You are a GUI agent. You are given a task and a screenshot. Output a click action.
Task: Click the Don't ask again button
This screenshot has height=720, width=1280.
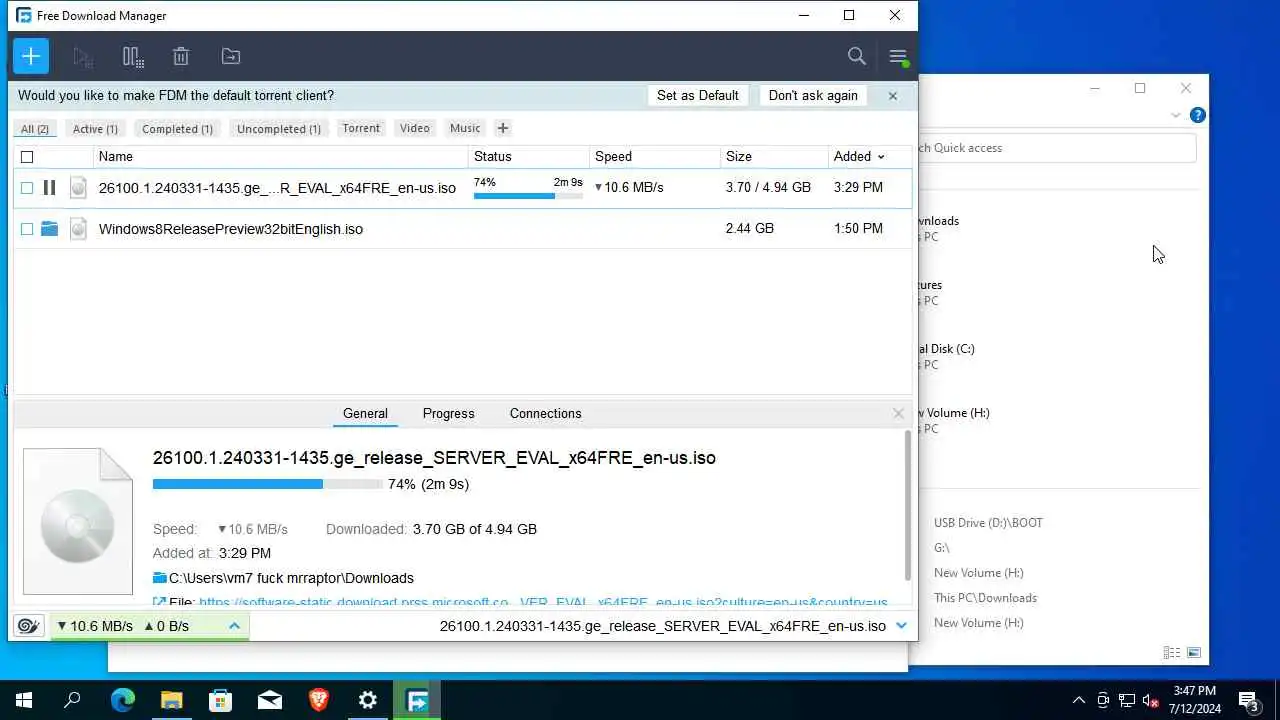(x=813, y=96)
